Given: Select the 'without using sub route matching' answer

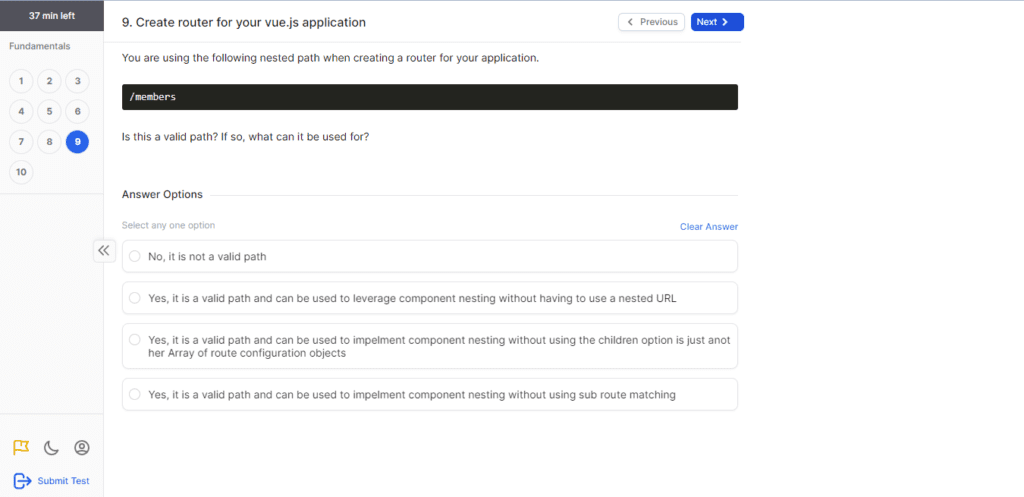Looking at the screenshot, I should tap(430, 394).
